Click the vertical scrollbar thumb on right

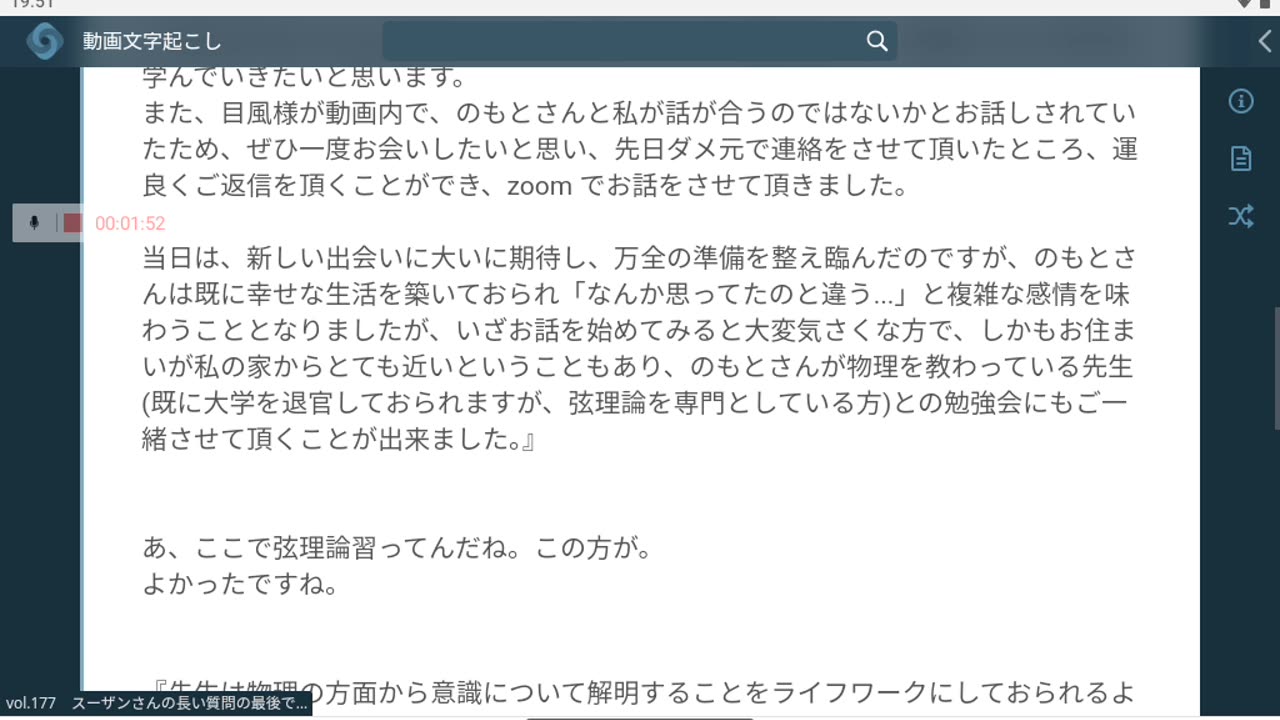click(x=1275, y=368)
